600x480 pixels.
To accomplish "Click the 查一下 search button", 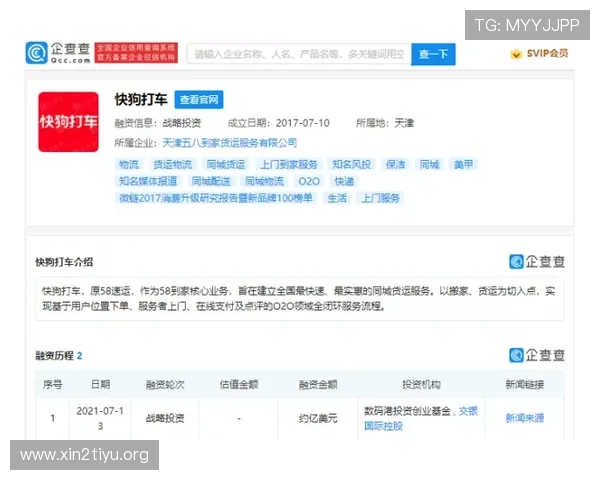I will click(433, 54).
